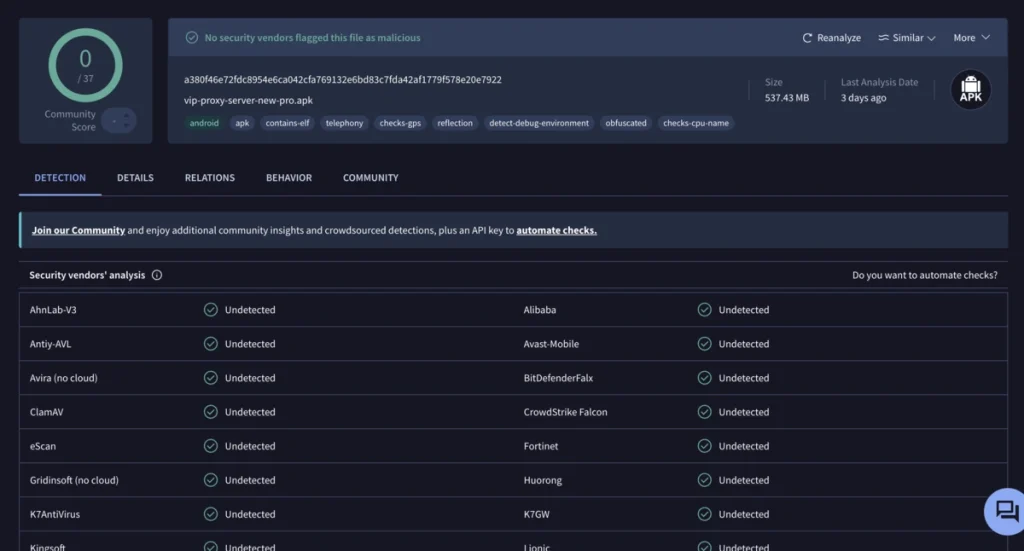Click the Similar search icon
The image size is (1024, 551).
(x=883, y=38)
